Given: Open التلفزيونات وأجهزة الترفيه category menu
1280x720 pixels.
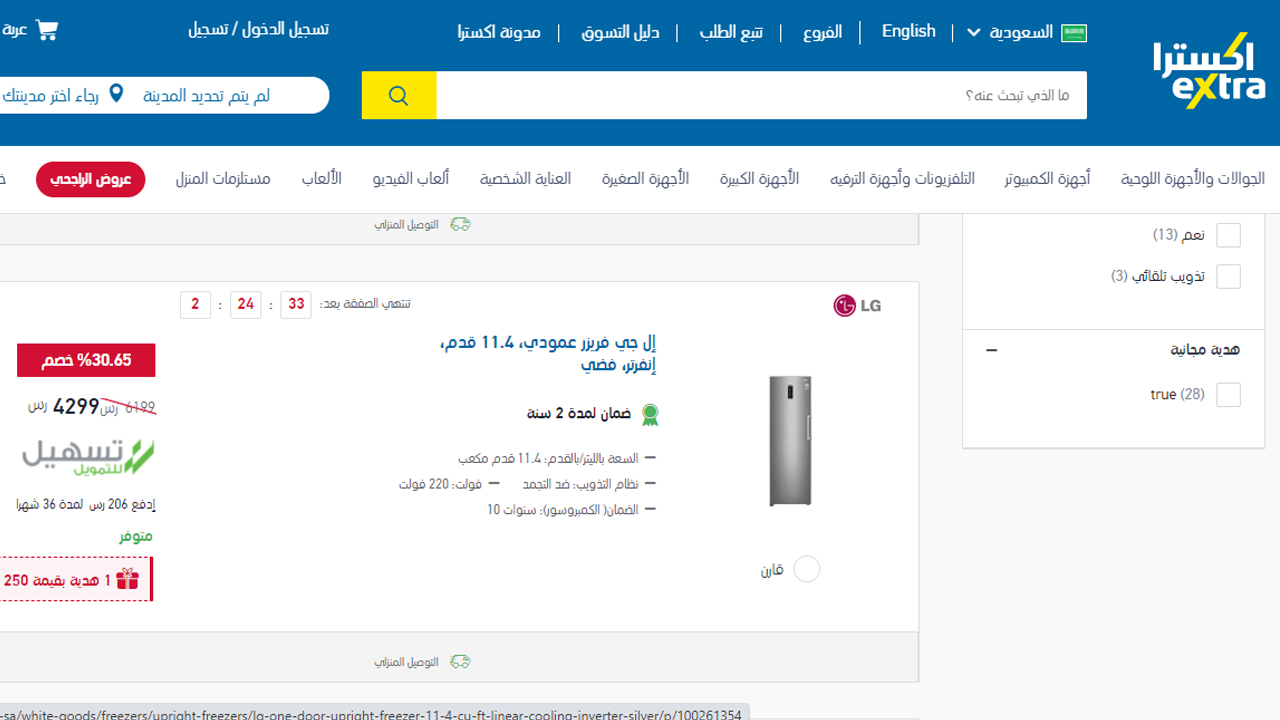Looking at the screenshot, I should tap(902, 179).
